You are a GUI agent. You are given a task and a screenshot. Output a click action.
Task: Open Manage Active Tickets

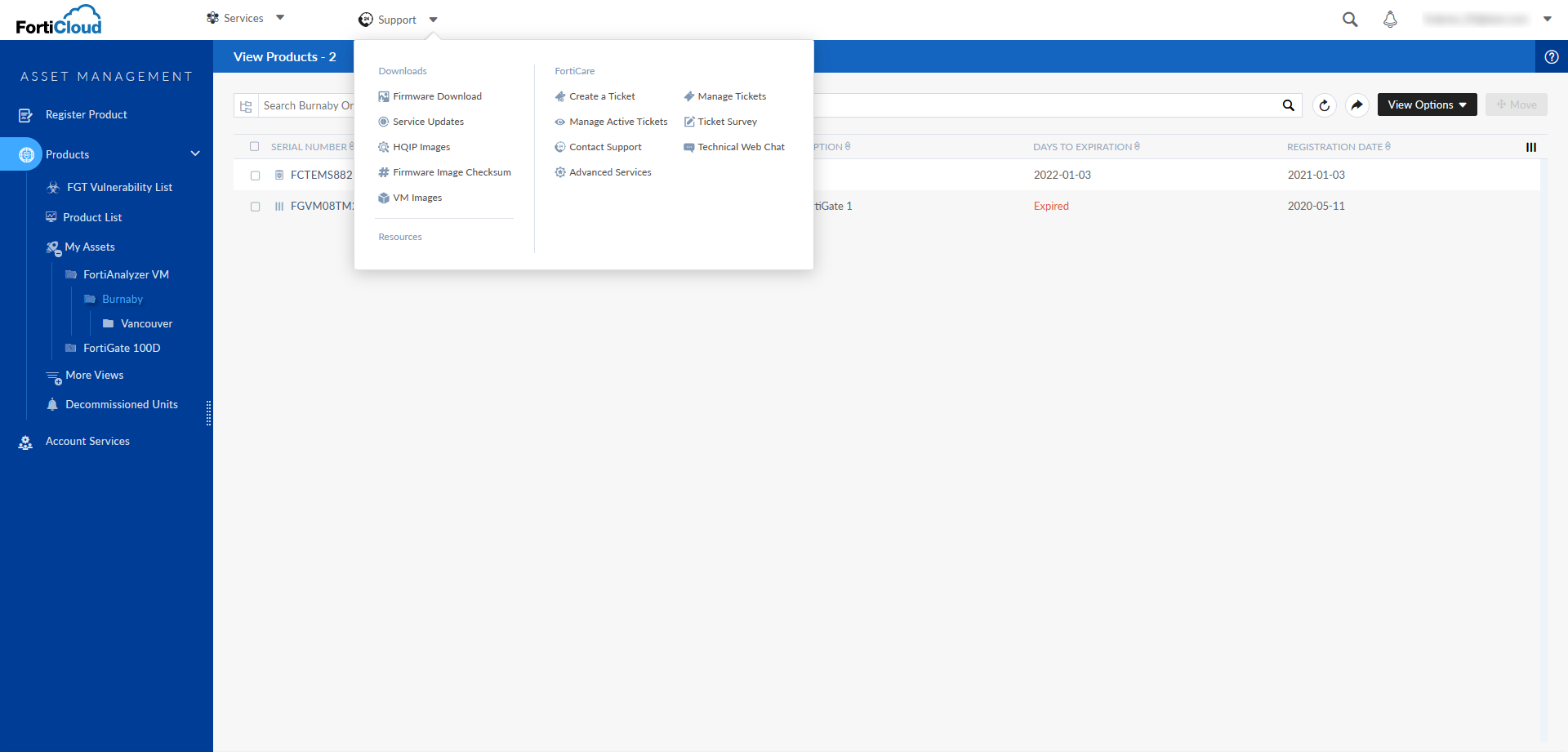click(x=611, y=122)
